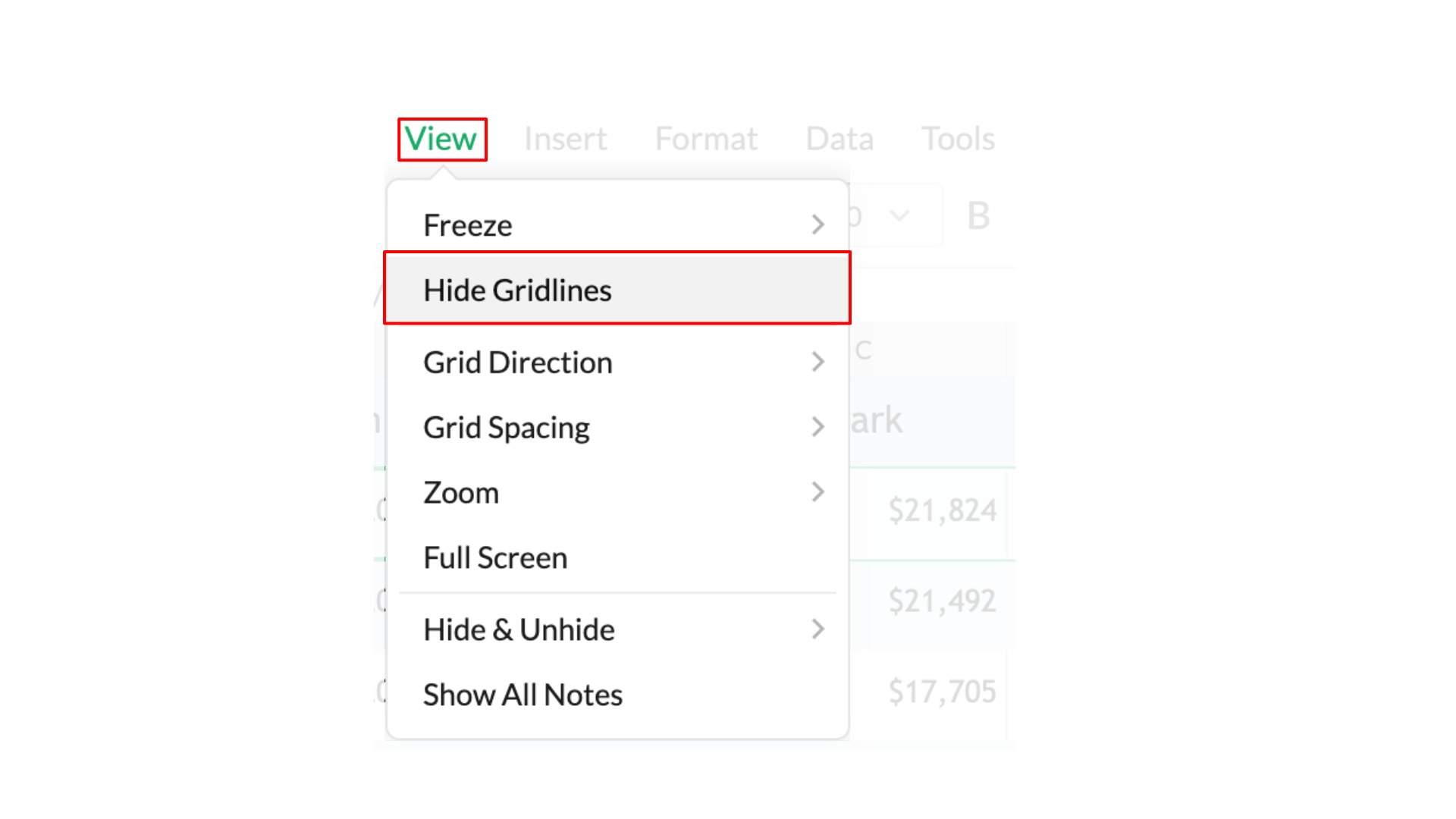The height and width of the screenshot is (819, 1456).
Task: Open the Tools menu
Action: [x=957, y=139]
